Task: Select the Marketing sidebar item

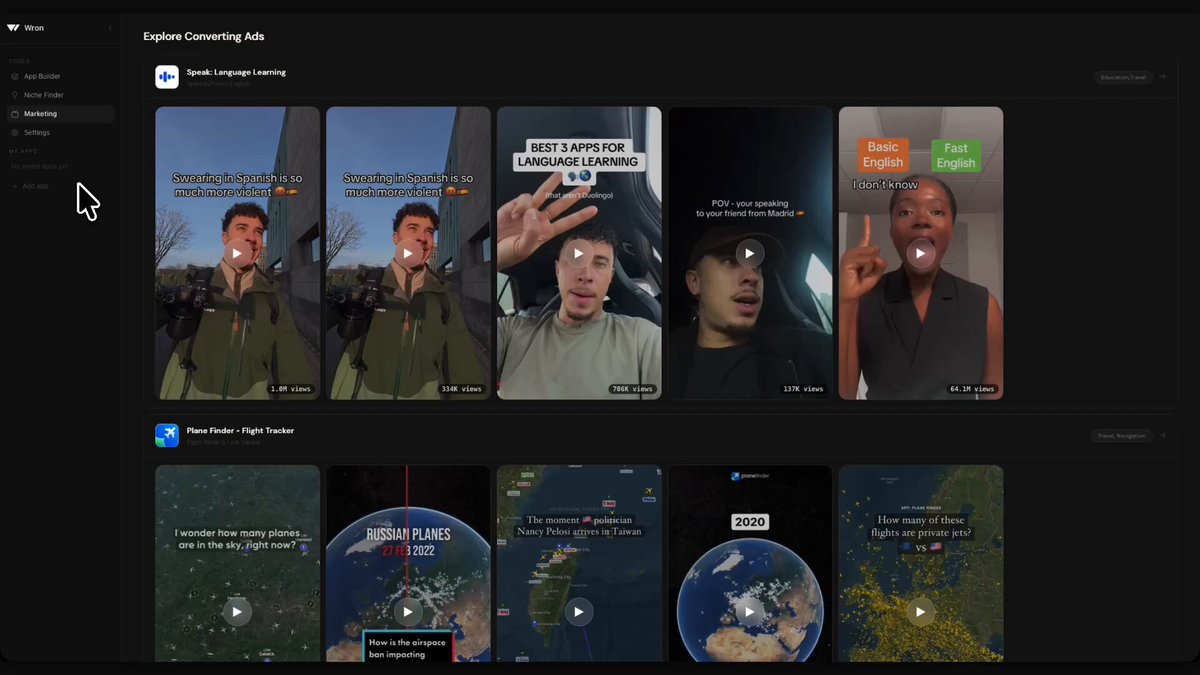Action: [x=60, y=114]
